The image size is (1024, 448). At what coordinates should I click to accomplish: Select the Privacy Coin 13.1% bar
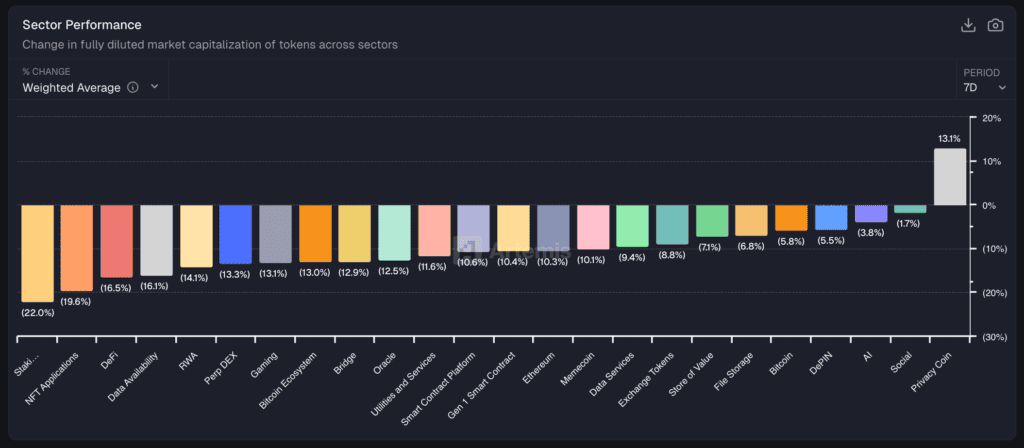tap(950, 177)
